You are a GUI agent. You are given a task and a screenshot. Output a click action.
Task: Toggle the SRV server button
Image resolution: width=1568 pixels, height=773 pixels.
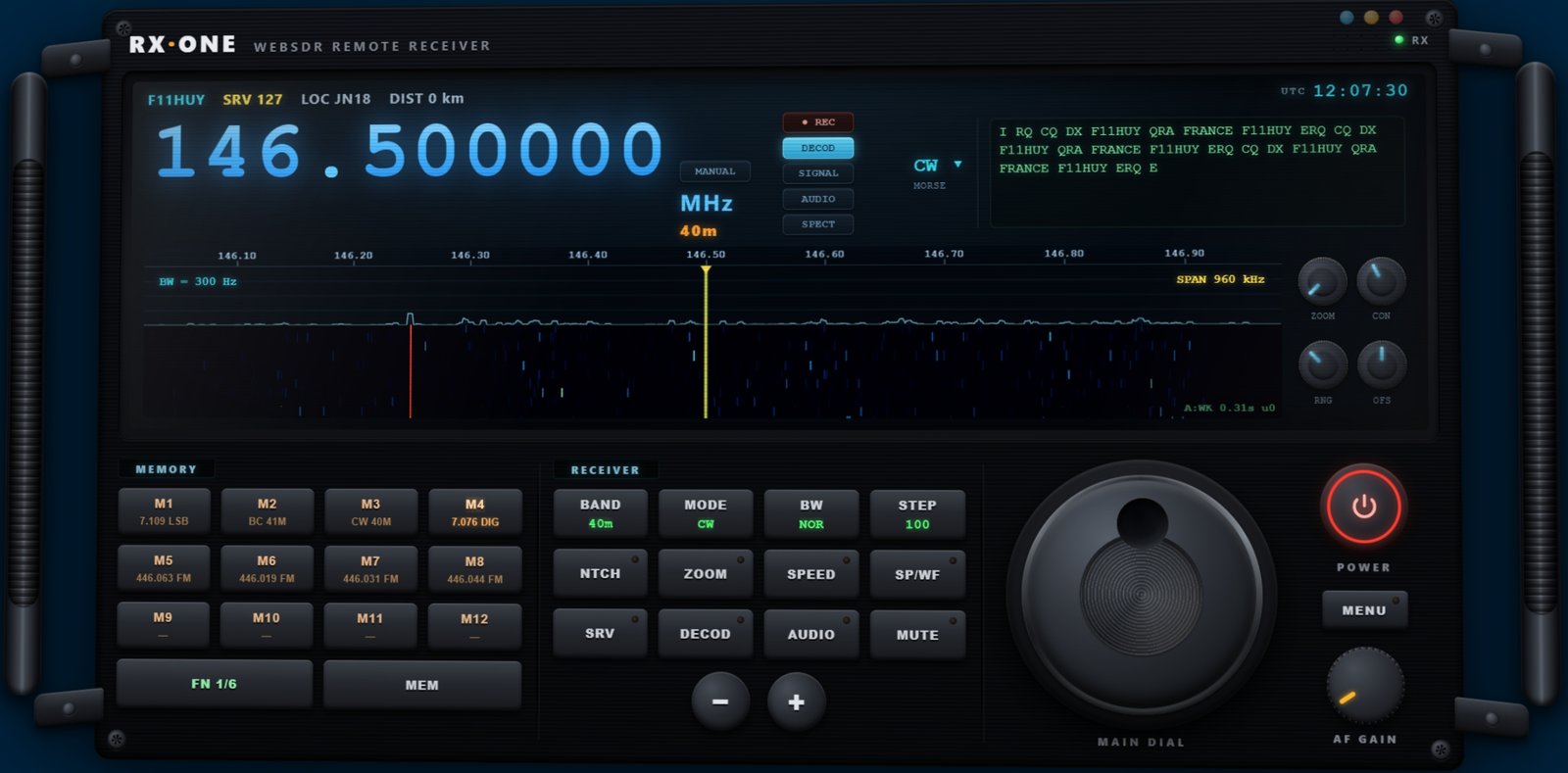[601, 633]
